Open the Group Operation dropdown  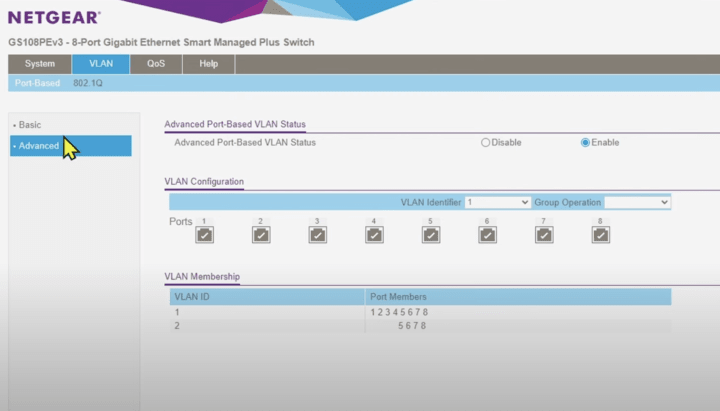pyautogui.click(x=637, y=202)
